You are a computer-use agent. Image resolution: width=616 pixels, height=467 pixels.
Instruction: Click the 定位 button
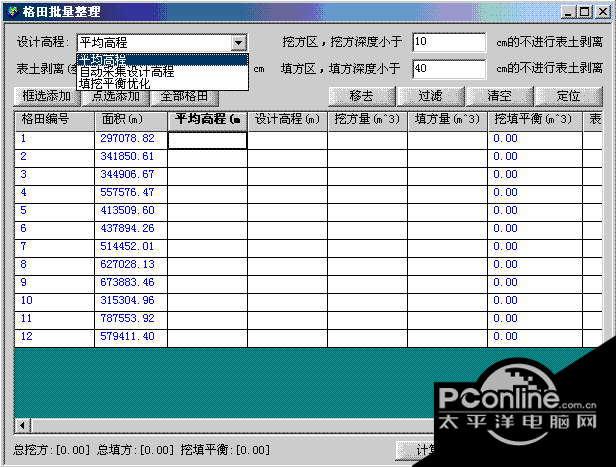click(x=568, y=96)
